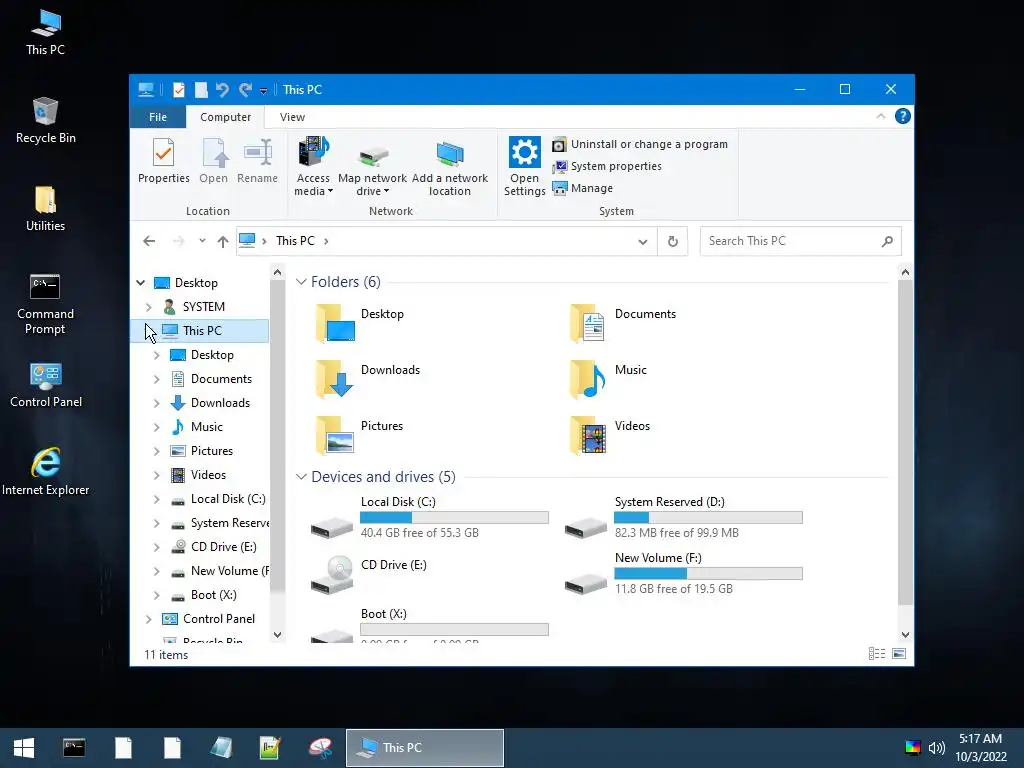Click System Reserved (D:) usage bar
The width and height of the screenshot is (1024, 768).
coord(708,518)
